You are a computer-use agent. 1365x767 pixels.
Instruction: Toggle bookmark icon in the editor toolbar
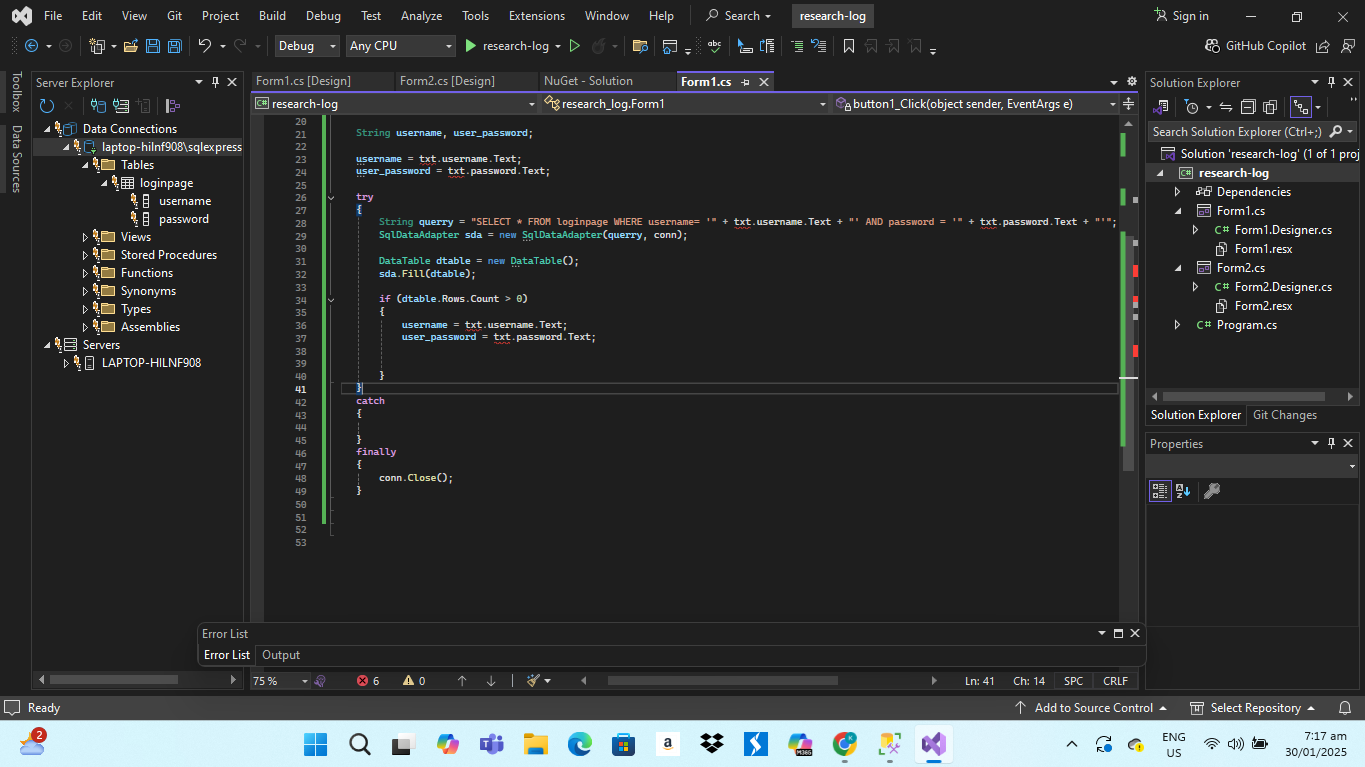pyautogui.click(x=849, y=46)
